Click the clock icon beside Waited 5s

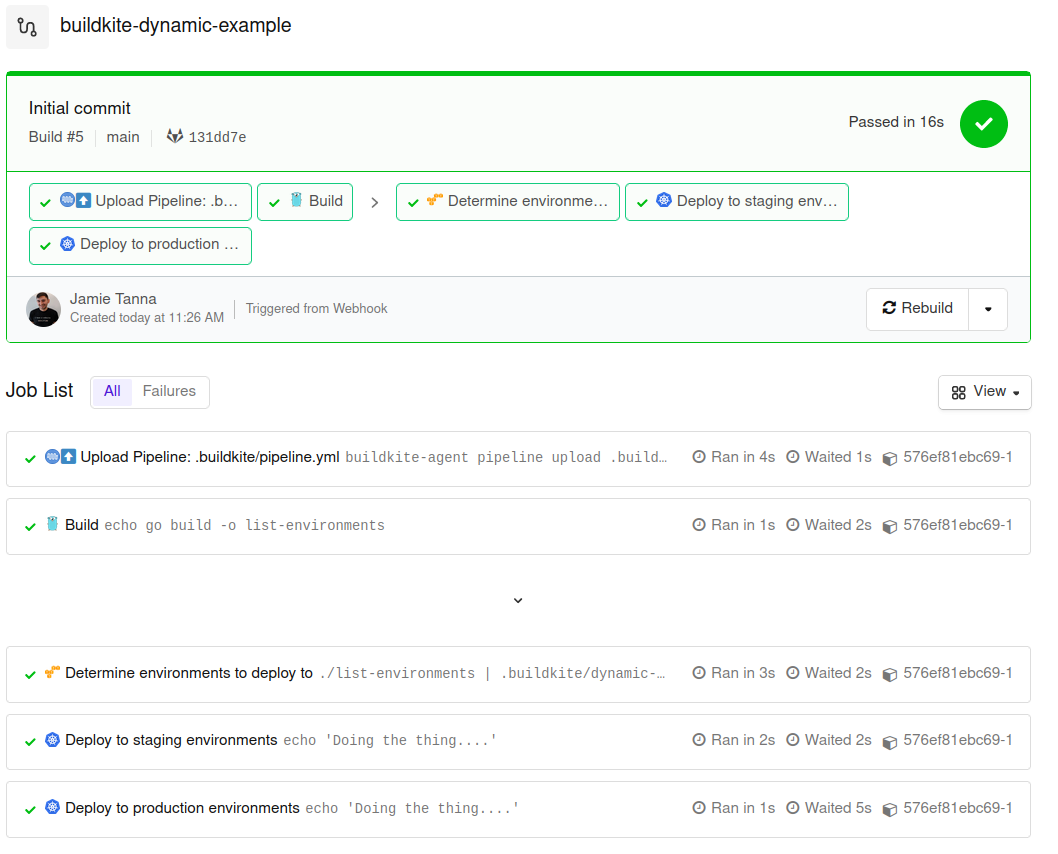[793, 807]
